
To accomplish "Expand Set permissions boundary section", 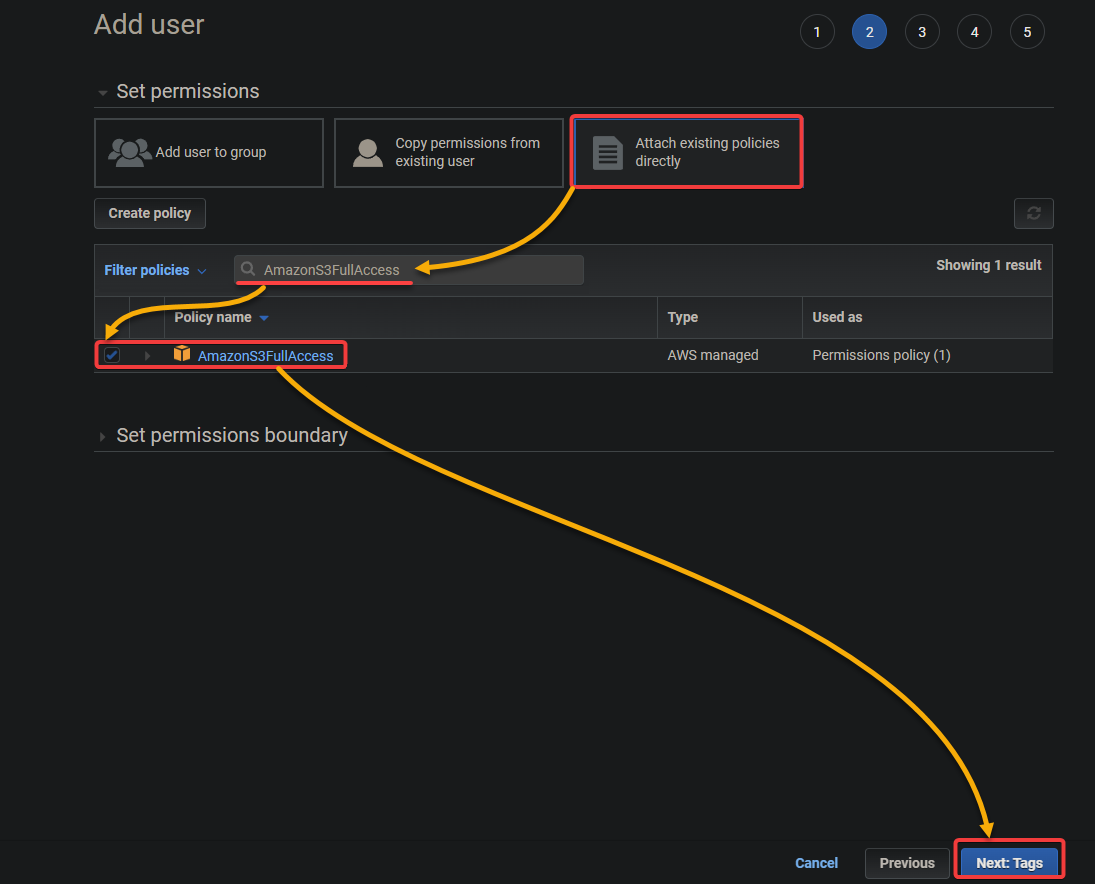I will tap(103, 436).
